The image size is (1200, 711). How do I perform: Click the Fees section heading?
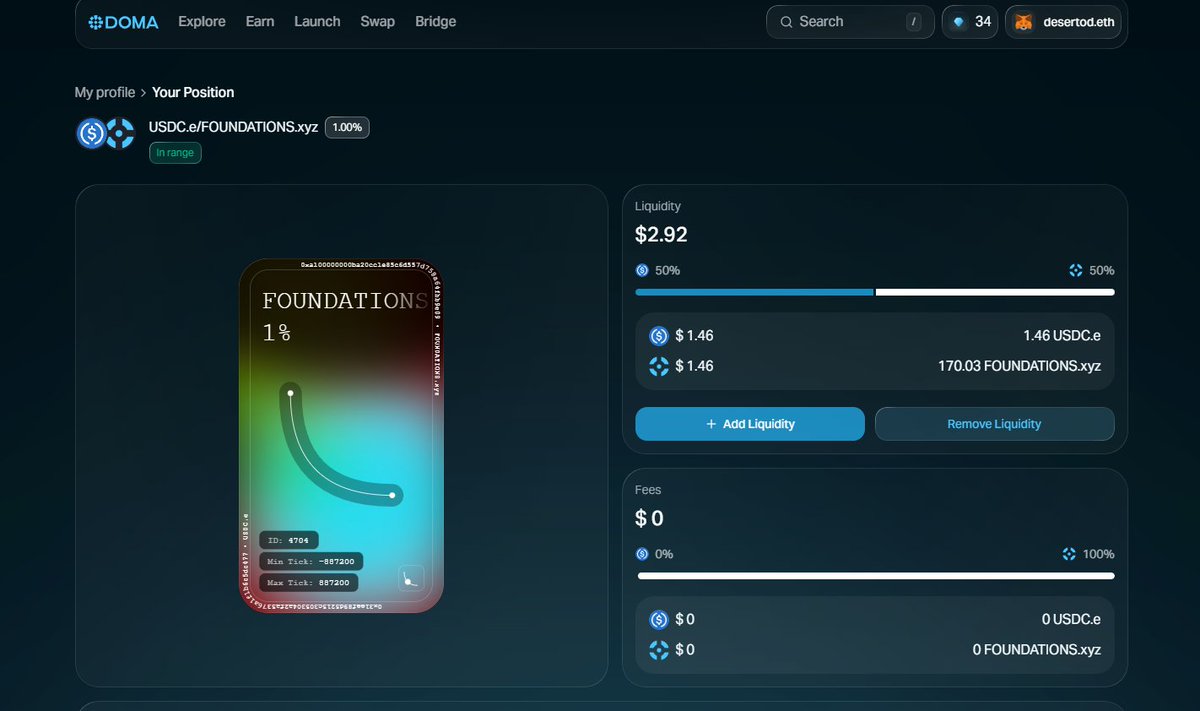coord(648,490)
